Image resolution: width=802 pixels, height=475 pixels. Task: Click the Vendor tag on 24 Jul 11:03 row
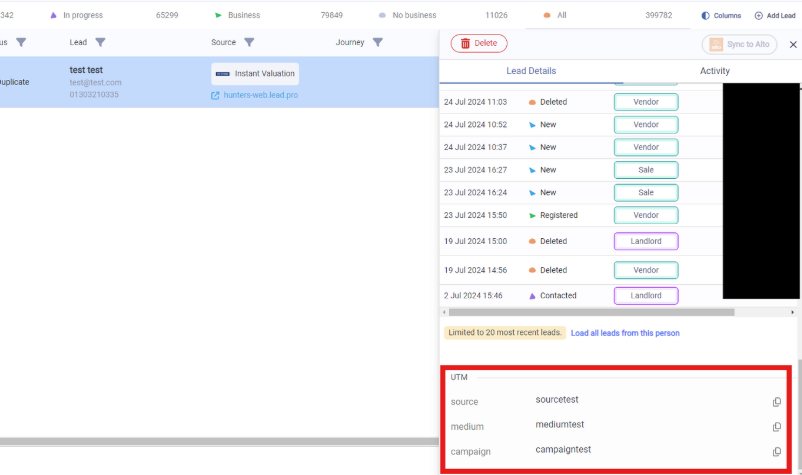tap(646, 102)
